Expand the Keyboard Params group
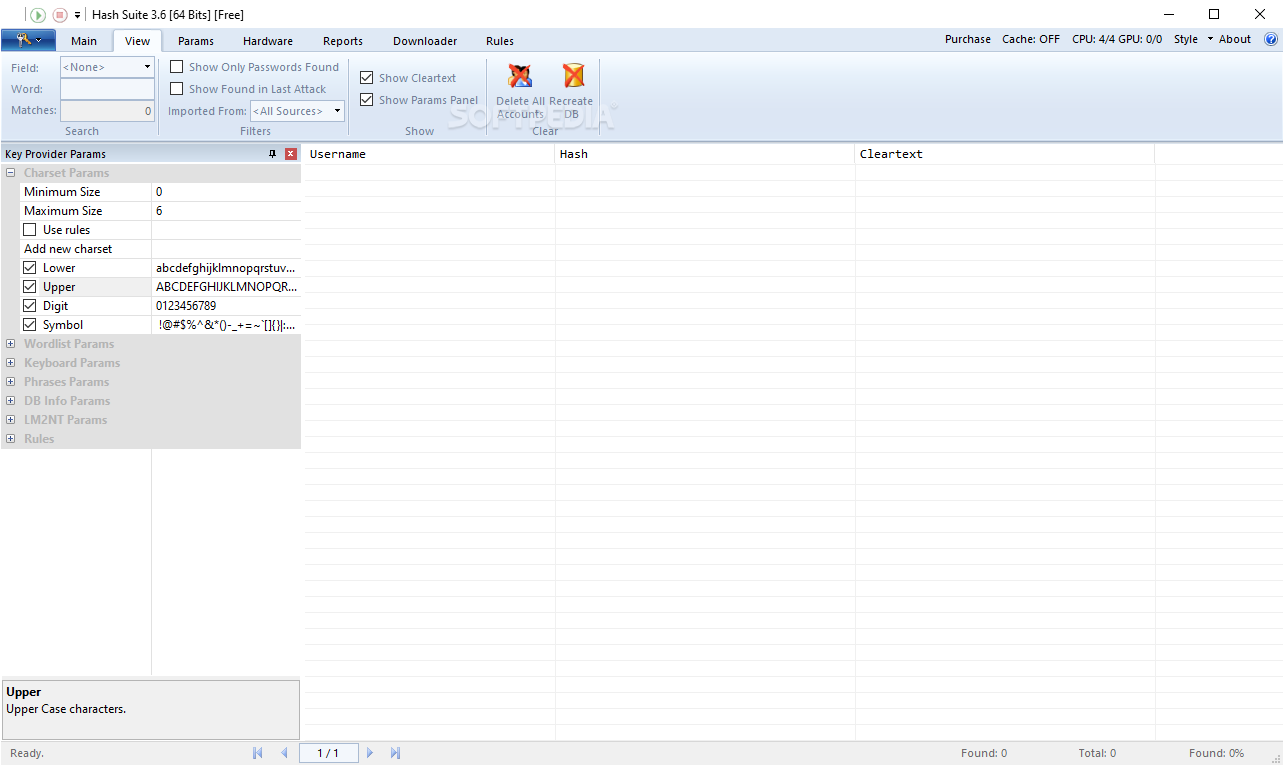1284x766 pixels. pyautogui.click(x=11, y=363)
